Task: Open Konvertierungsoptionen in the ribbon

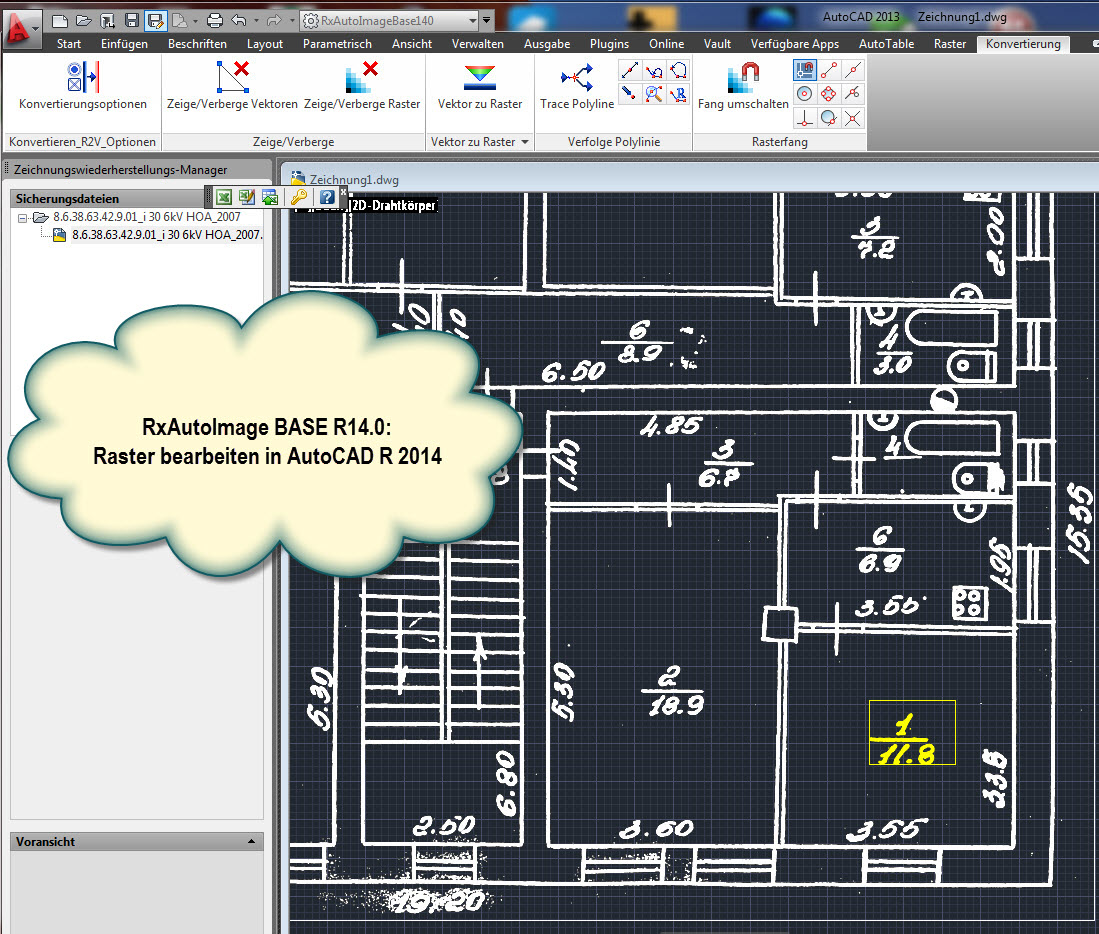Action: click(x=82, y=86)
